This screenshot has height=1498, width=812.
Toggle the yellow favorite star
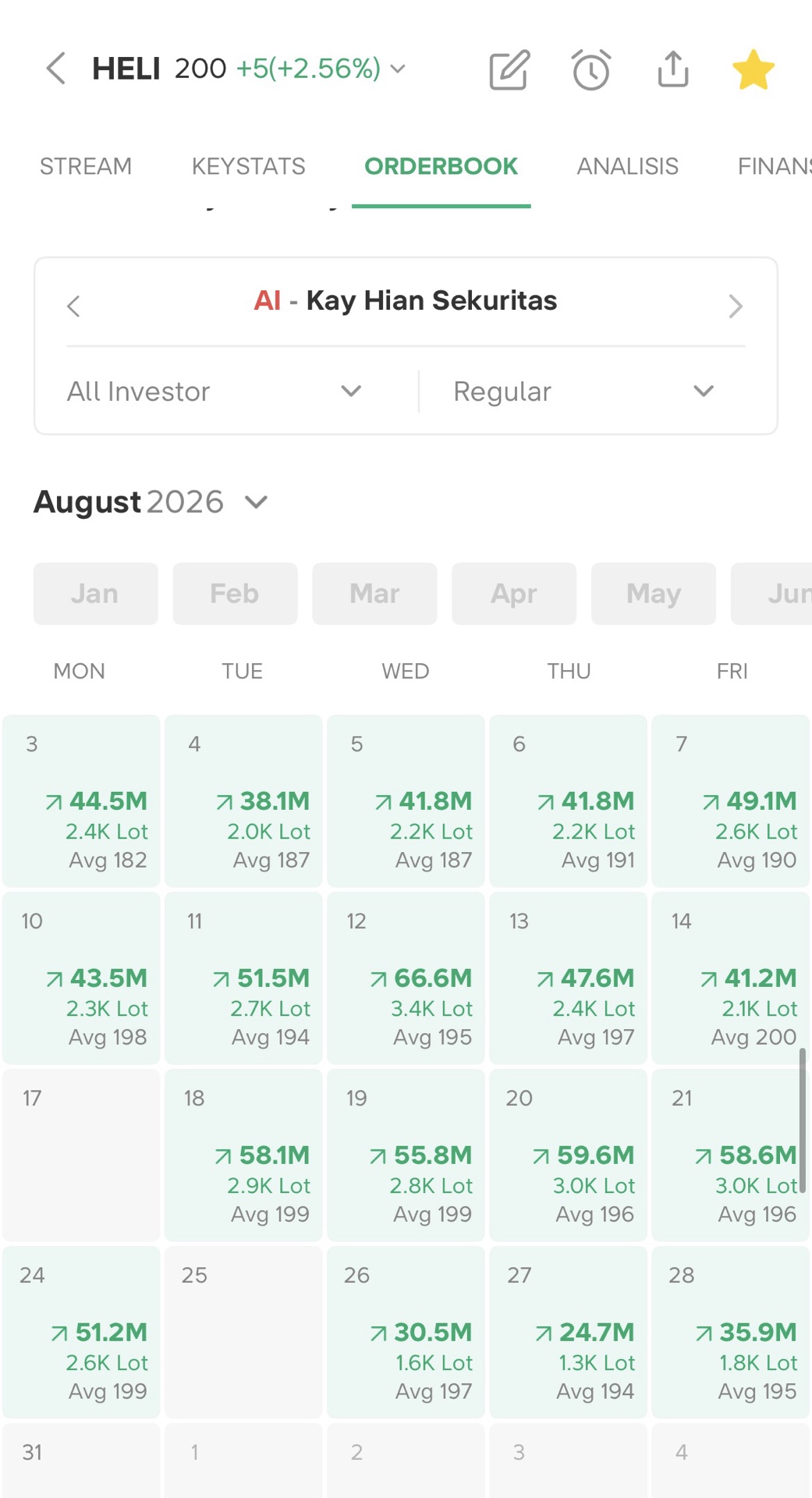coord(753,69)
